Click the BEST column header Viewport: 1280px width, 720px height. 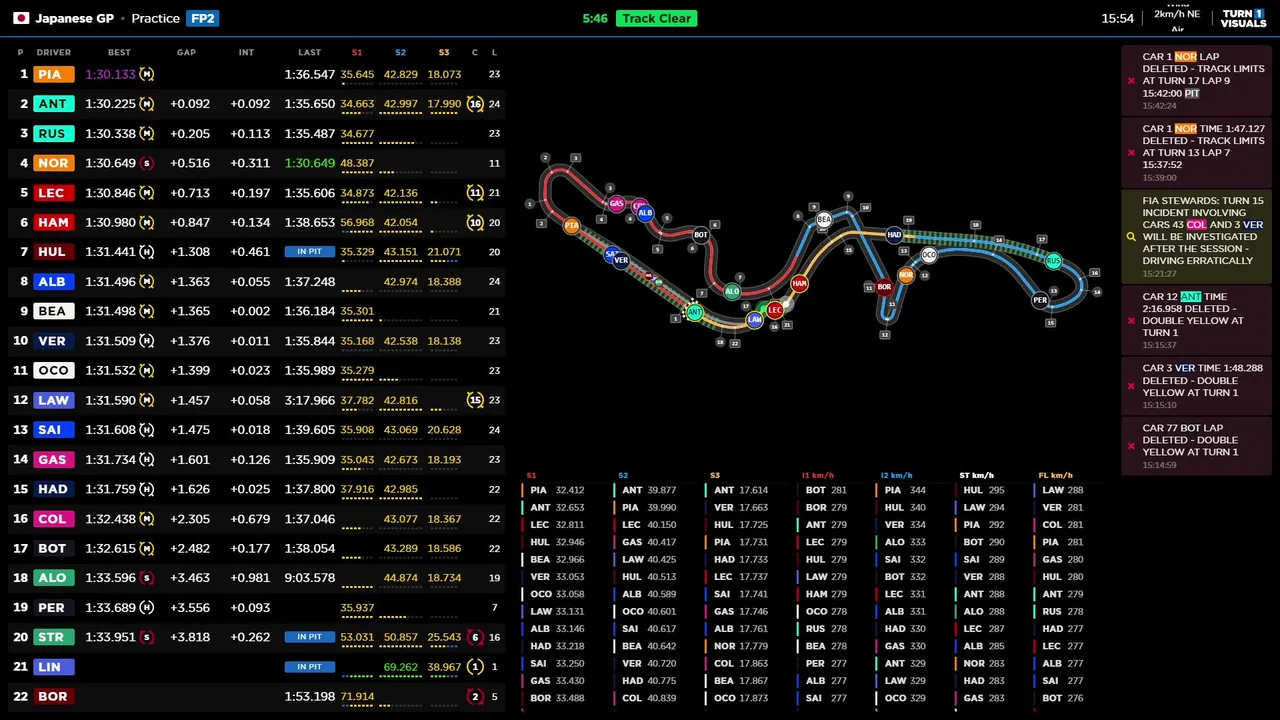[x=119, y=52]
